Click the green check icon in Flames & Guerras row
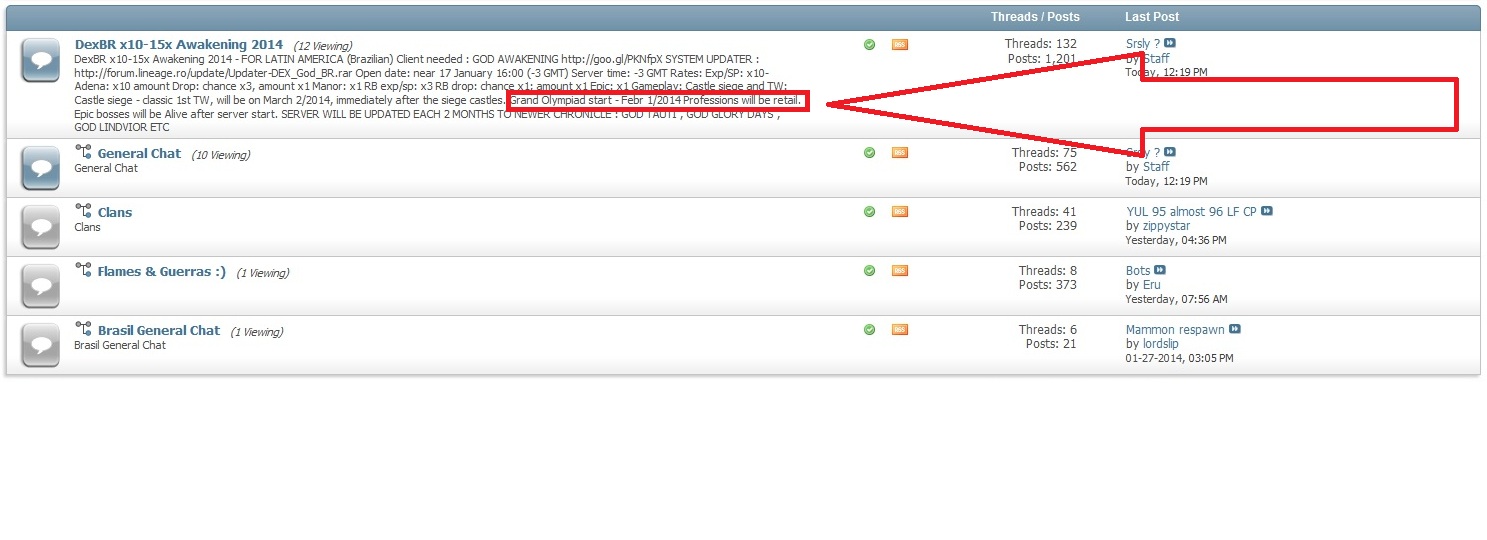Screen dimensions: 1487x540 coord(869,271)
